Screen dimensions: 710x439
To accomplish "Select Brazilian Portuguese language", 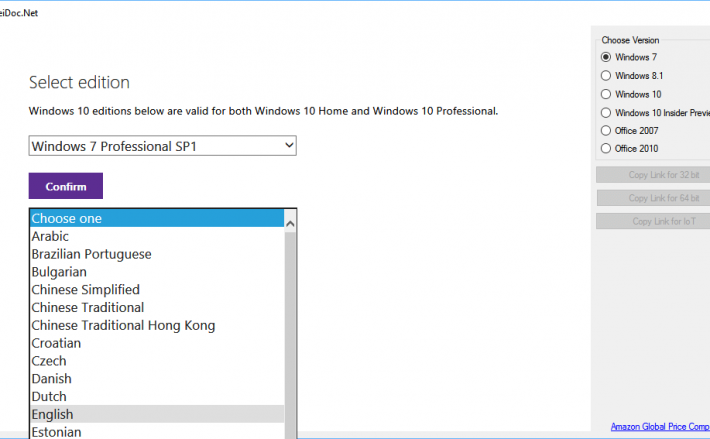I will [x=157, y=254].
